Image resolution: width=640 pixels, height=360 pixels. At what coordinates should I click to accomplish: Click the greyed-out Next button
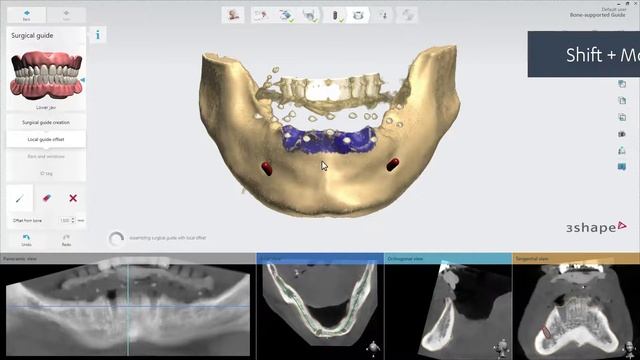pyautogui.click(x=66, y=16)
